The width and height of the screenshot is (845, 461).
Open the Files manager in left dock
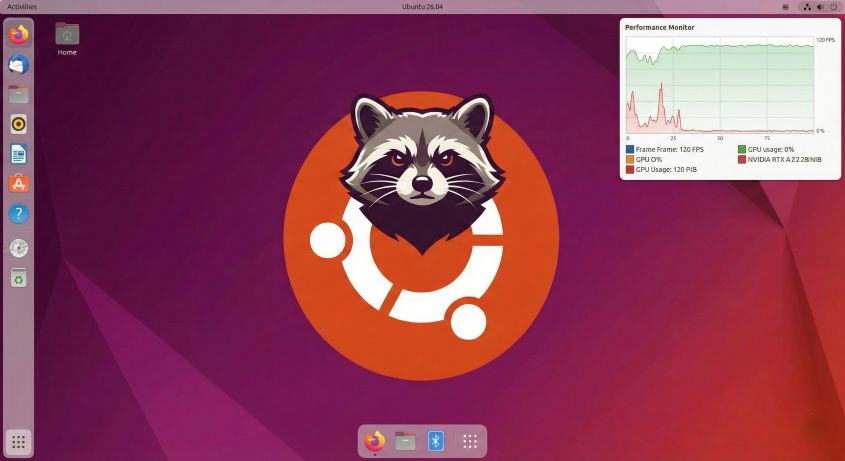[18, 94]
